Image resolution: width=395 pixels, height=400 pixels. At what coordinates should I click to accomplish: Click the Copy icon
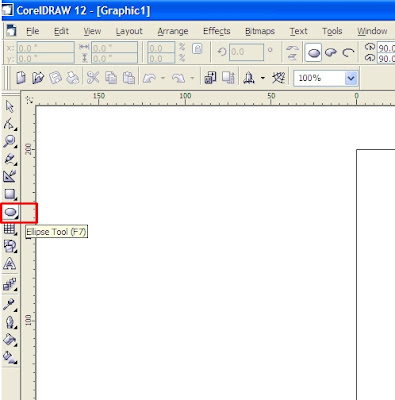tap(111, 78)
